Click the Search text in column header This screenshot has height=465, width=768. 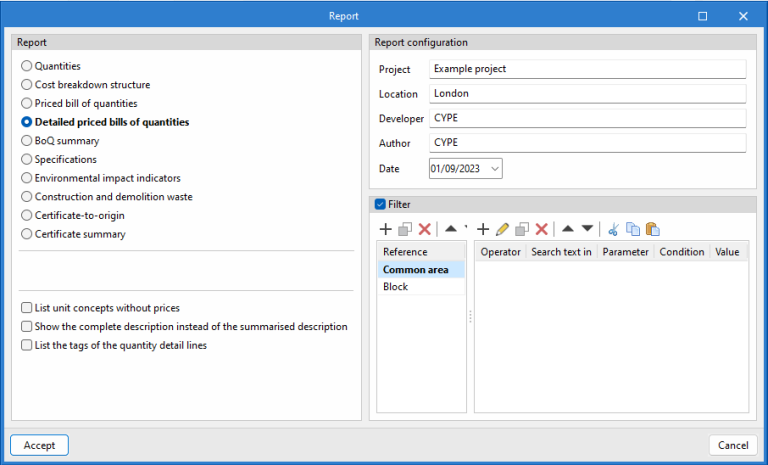561,252
